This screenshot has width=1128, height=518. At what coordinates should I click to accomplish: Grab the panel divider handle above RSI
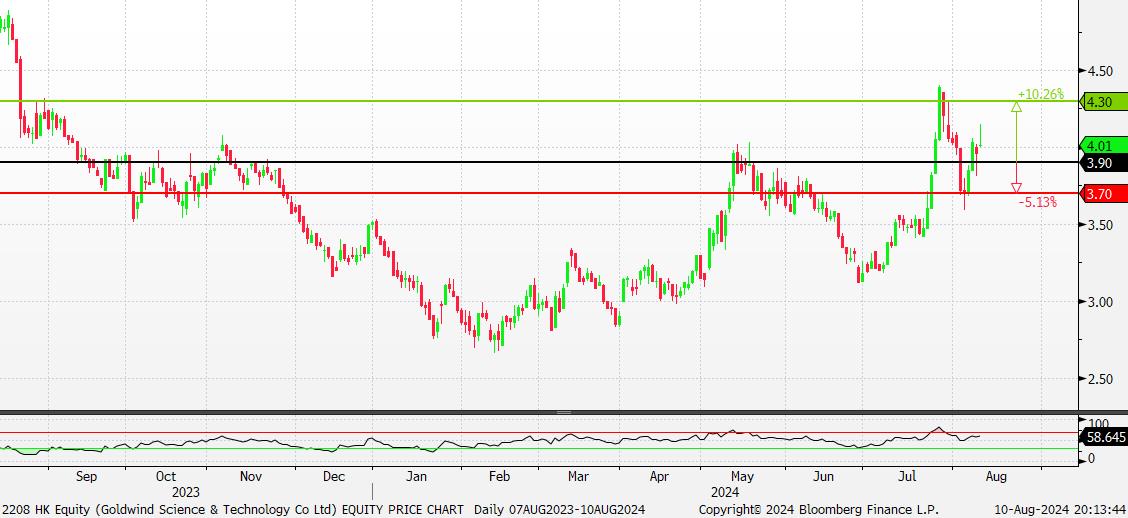tap(564, 412)
